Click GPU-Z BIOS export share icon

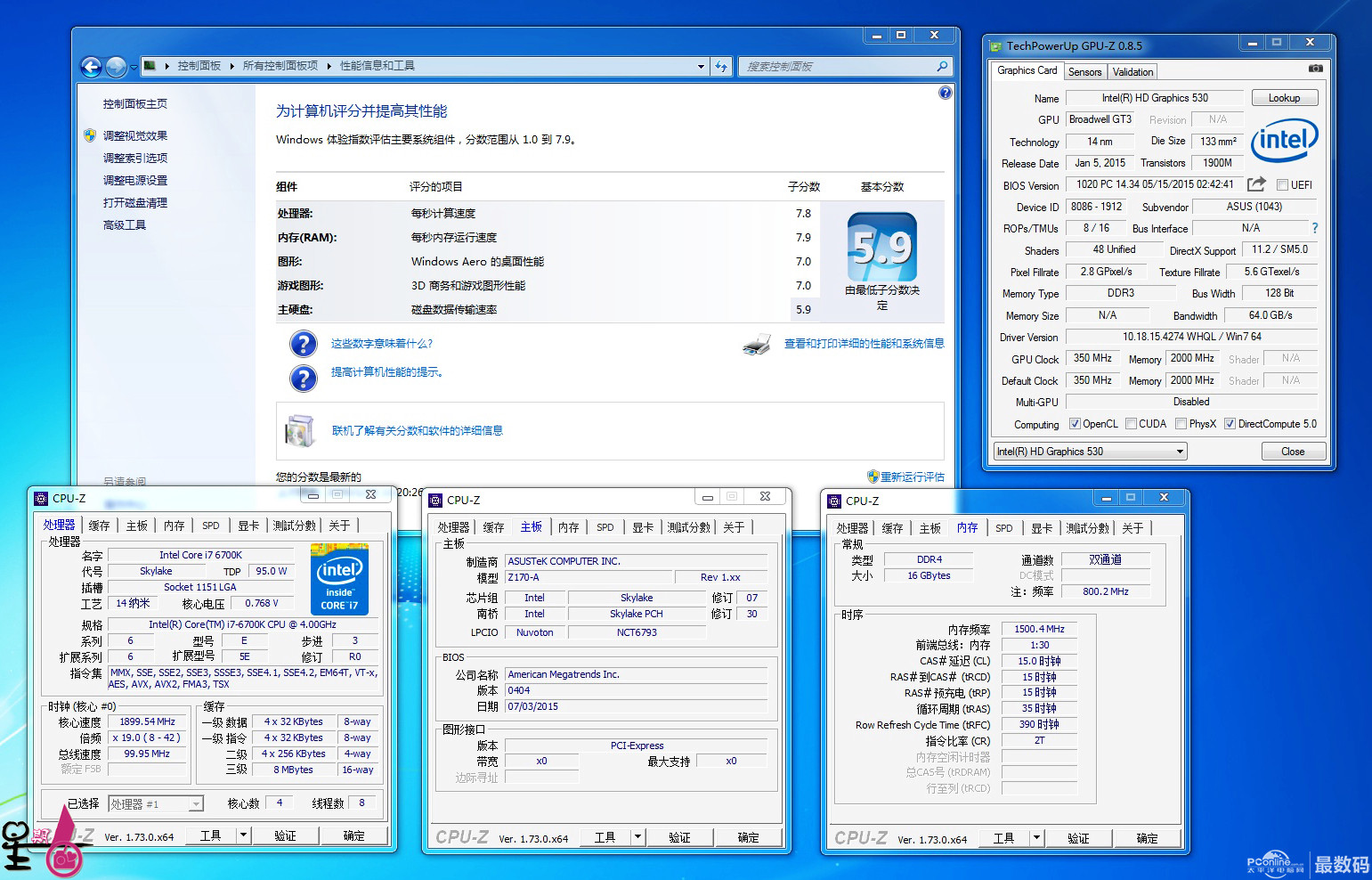click(1256, 184)
